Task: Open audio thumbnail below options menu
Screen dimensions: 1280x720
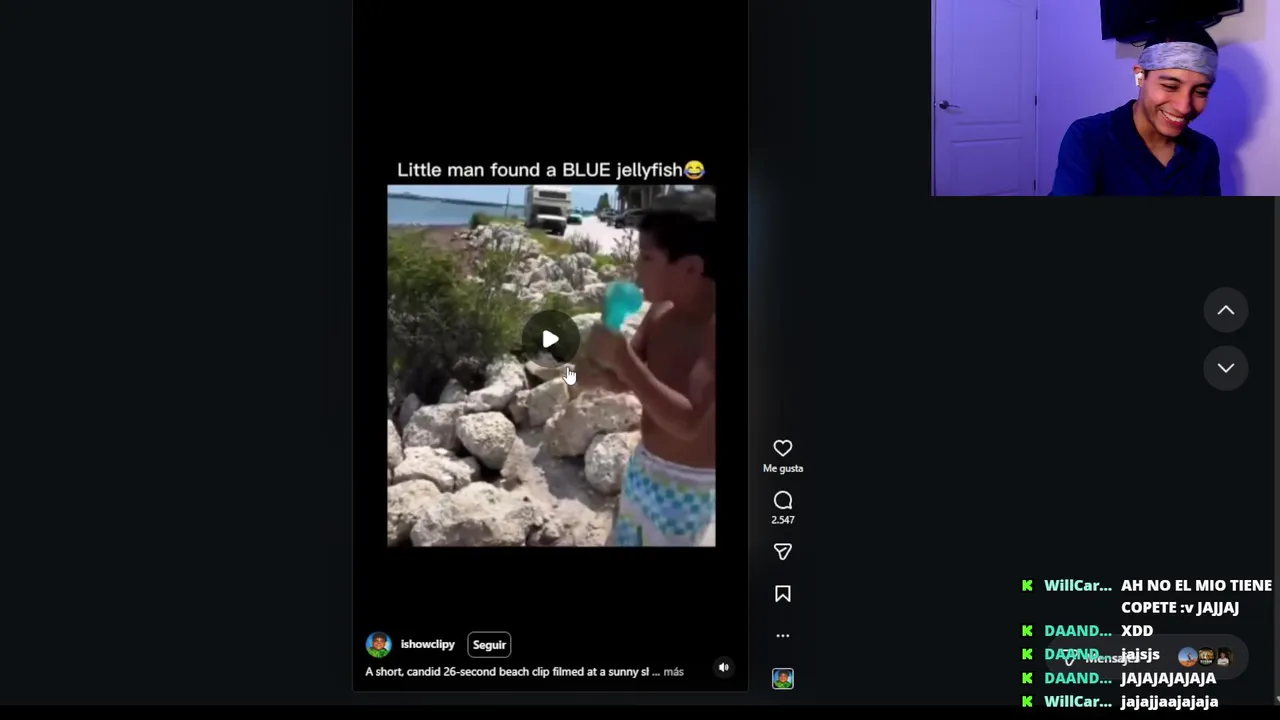Action: tap(782, 679)
